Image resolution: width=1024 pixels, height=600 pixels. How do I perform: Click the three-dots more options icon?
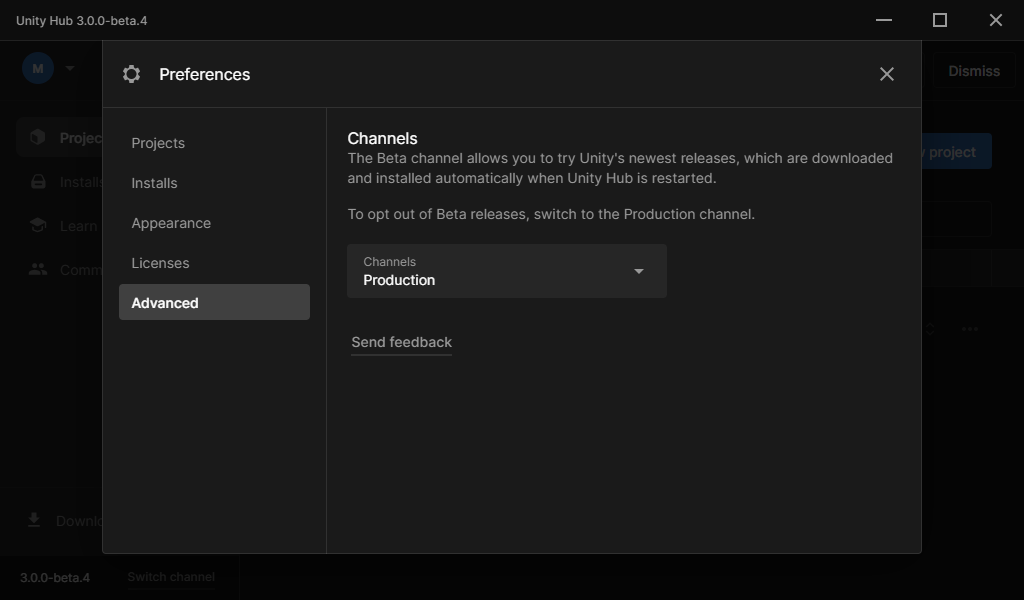[970, 329]
